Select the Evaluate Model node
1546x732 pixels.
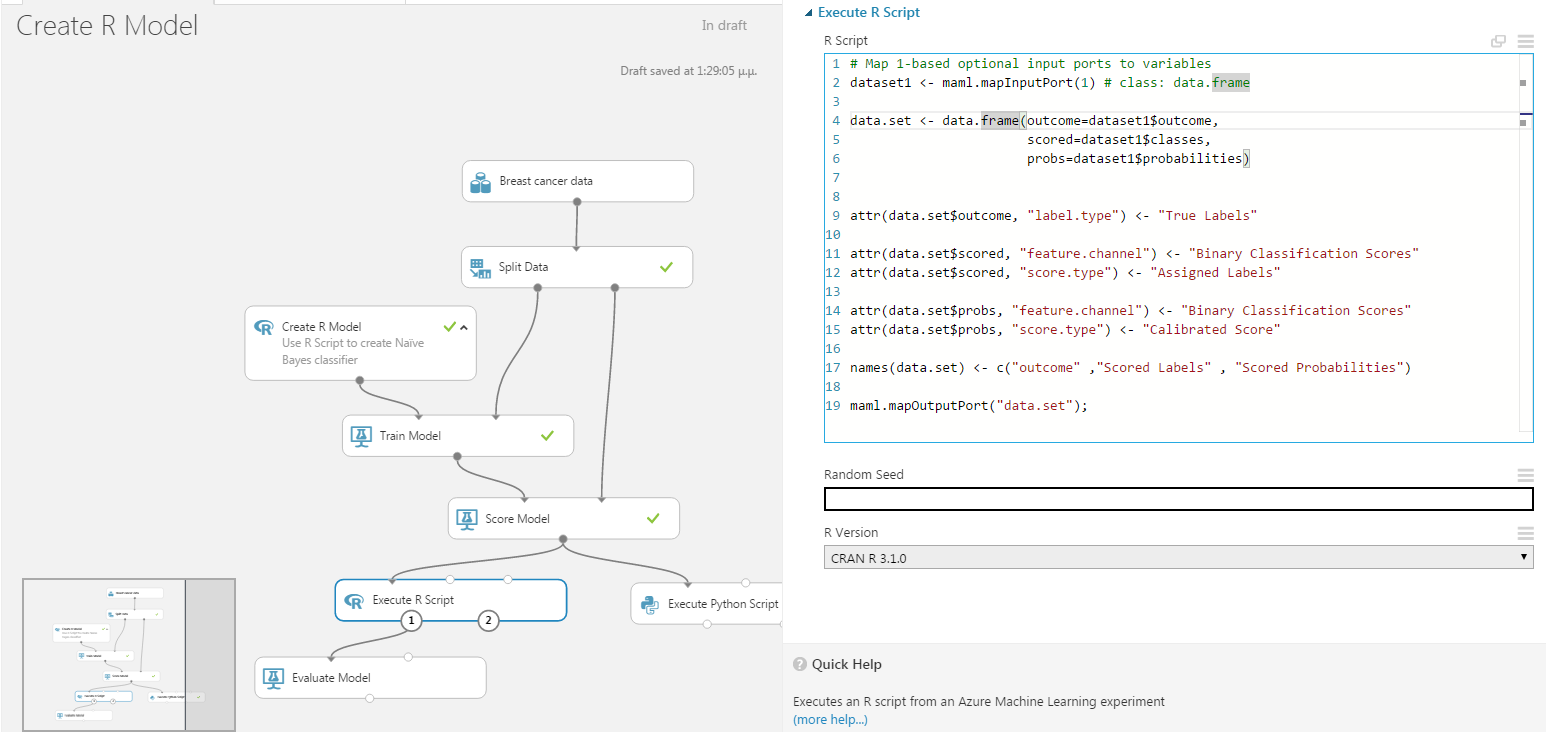(x=370, y=677)
